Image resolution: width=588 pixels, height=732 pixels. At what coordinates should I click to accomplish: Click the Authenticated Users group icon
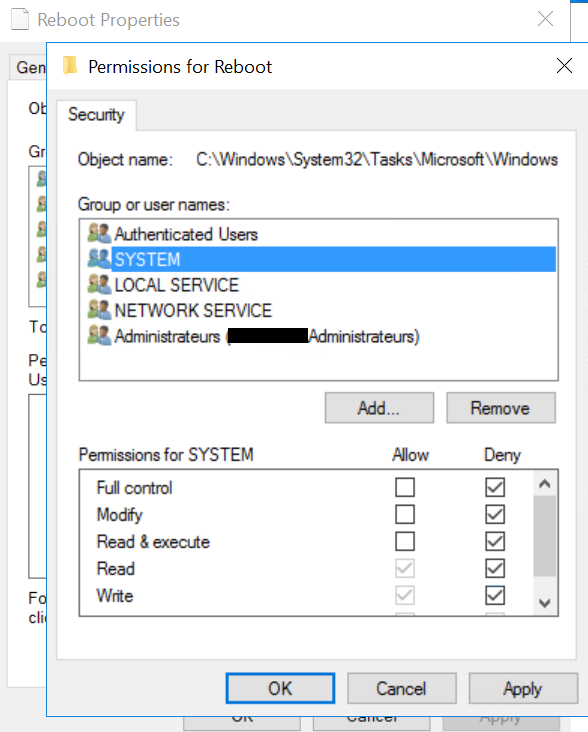[x=99, y=233]
